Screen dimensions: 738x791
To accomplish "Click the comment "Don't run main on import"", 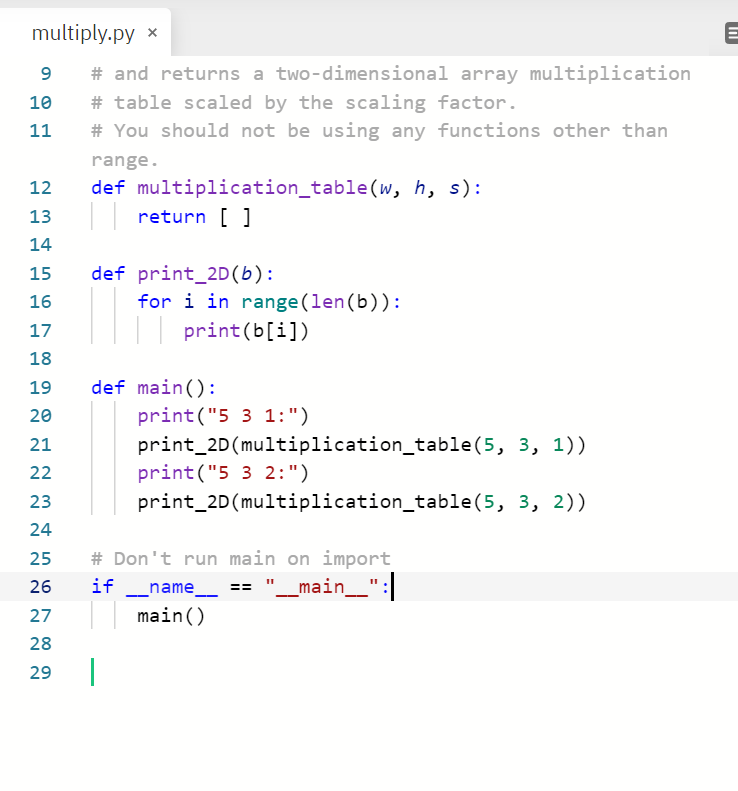I will pos(252,559).
